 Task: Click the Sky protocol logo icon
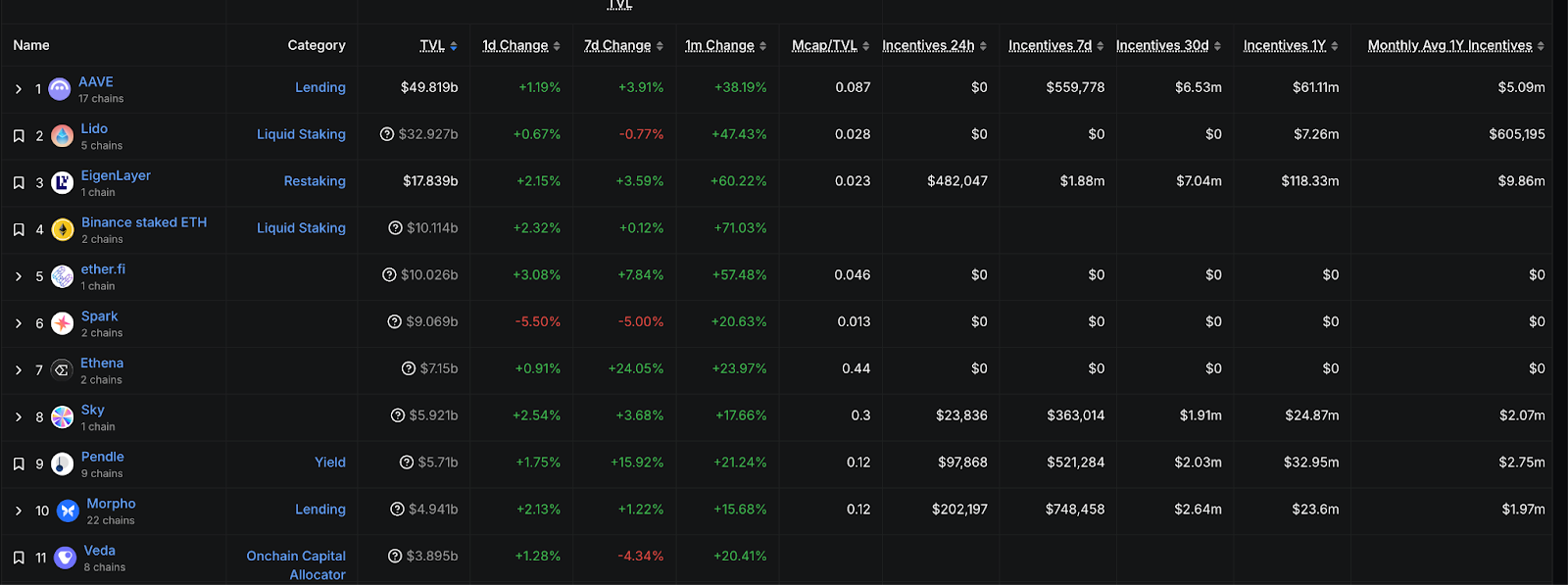click(63, 417)
